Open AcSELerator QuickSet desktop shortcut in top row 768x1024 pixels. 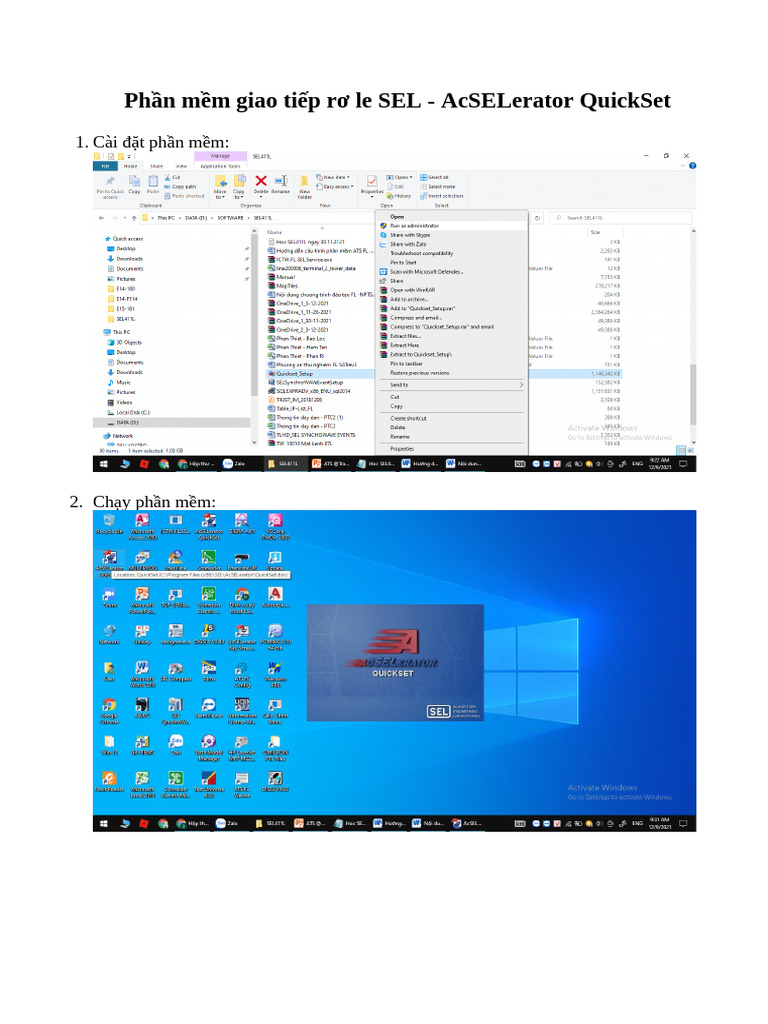[209, 526]
